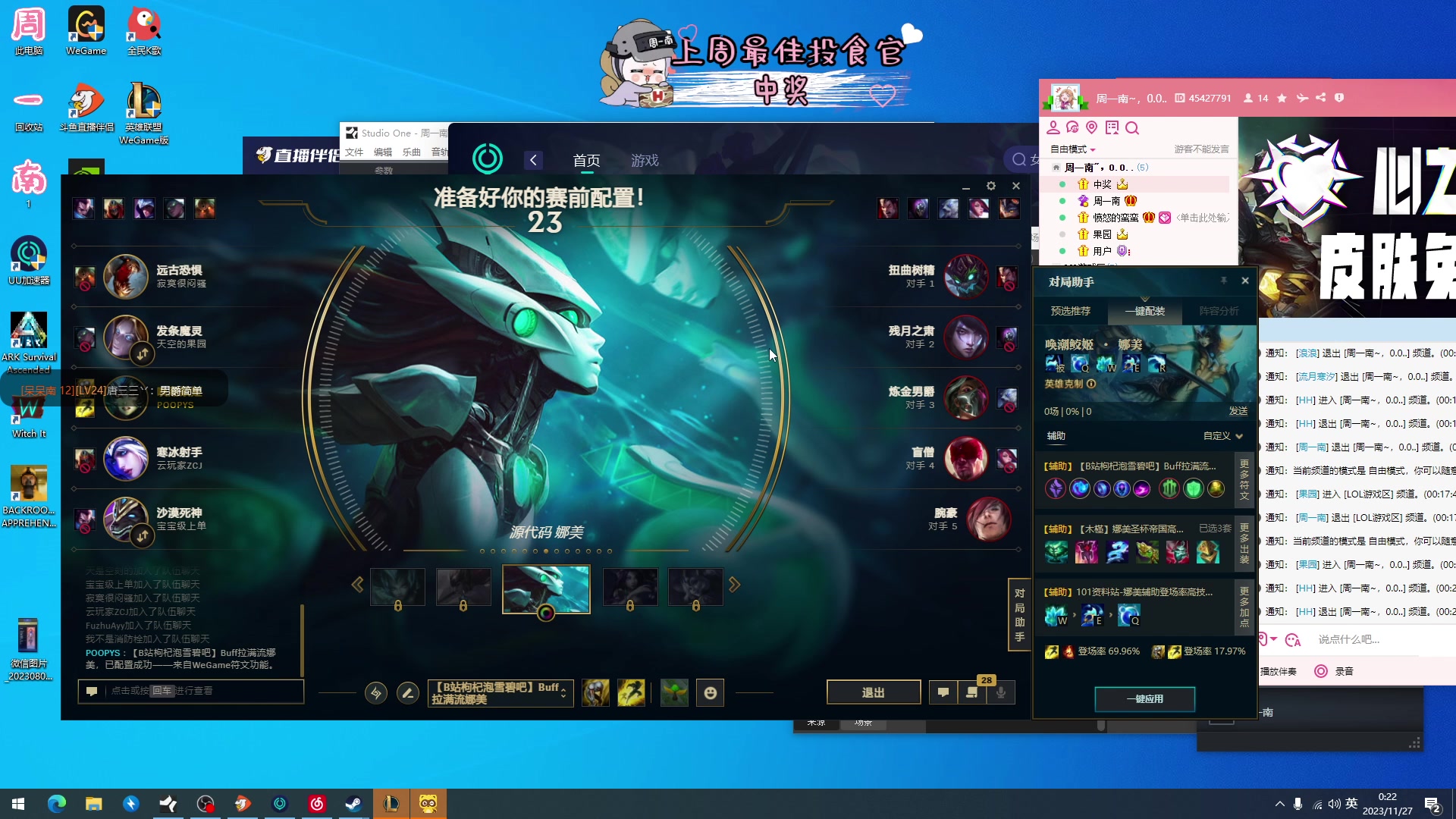Show previous skins with left arrow
1456x819 pixels.
click(x=357, y=585)
